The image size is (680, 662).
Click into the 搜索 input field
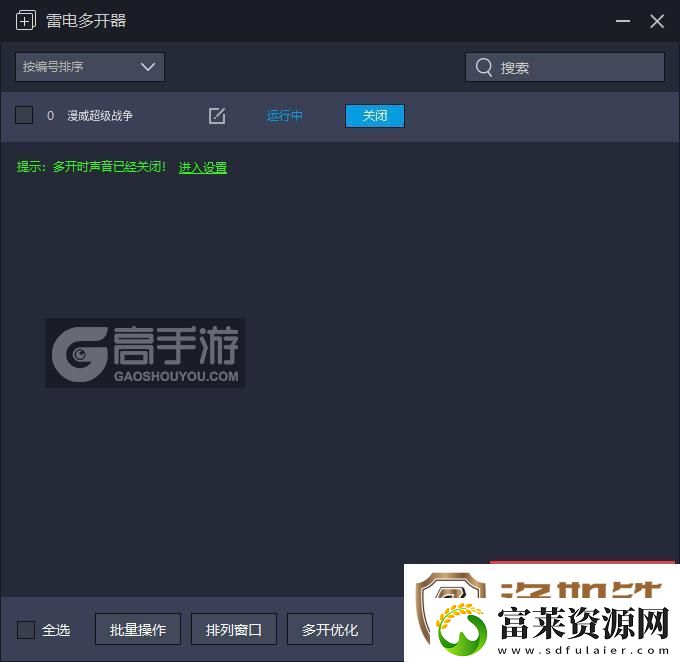click(x=565, y=67)
